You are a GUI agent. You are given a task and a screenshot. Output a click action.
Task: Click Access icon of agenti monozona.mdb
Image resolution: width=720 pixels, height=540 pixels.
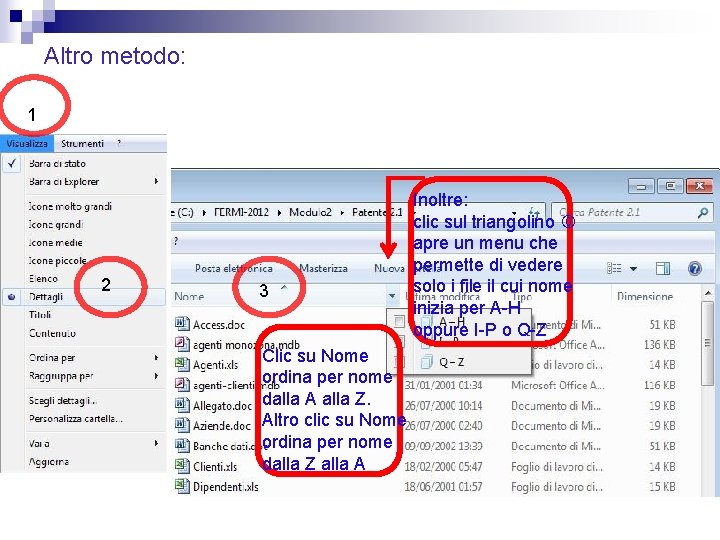click(x=182, y=344)
